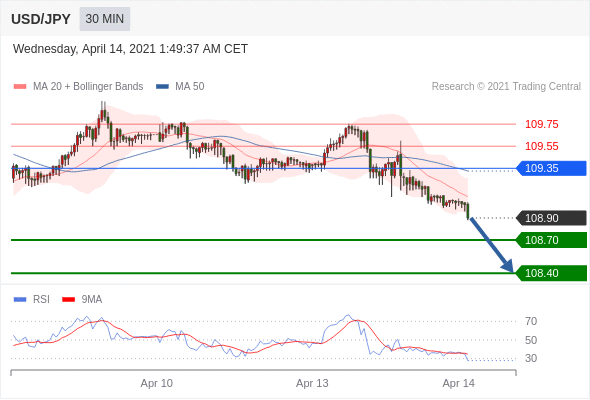Click the Apr 10 date axis marker
Image resolution: width=590 pixels, height=400 pixels.
click(x=157, y=383)
